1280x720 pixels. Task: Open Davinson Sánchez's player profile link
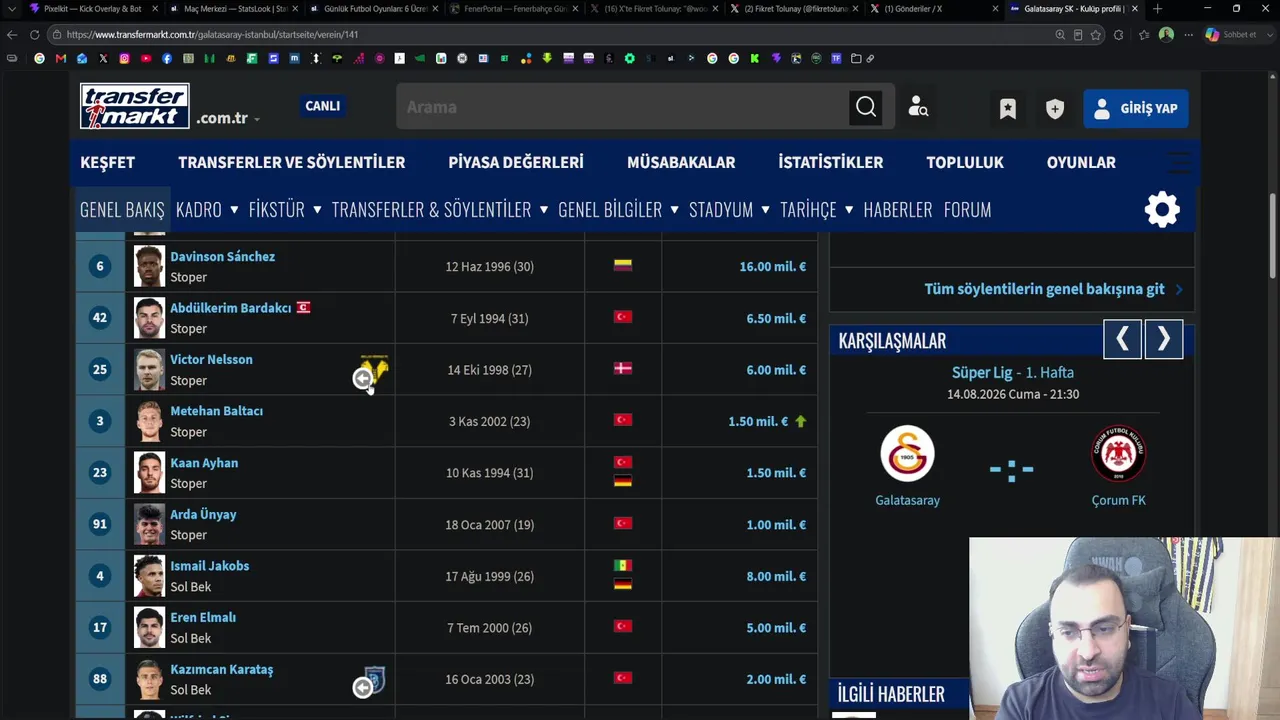222,257
